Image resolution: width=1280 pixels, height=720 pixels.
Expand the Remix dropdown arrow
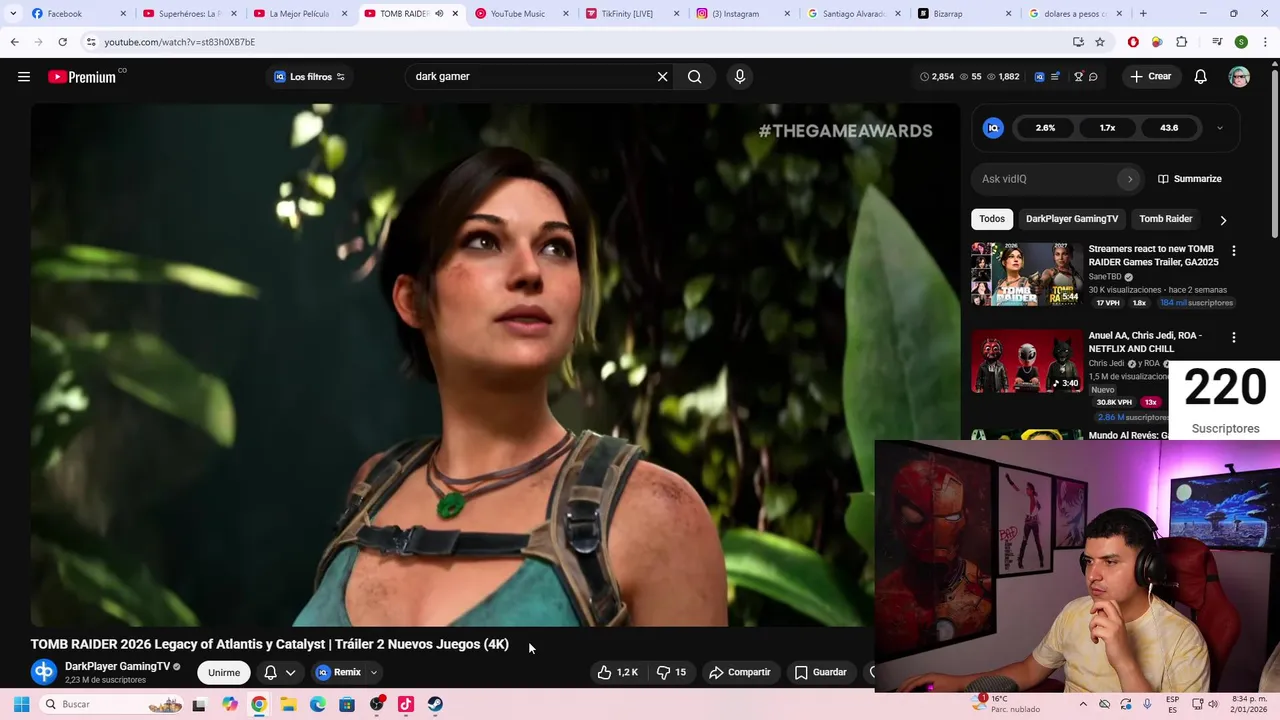click(374, 672)
